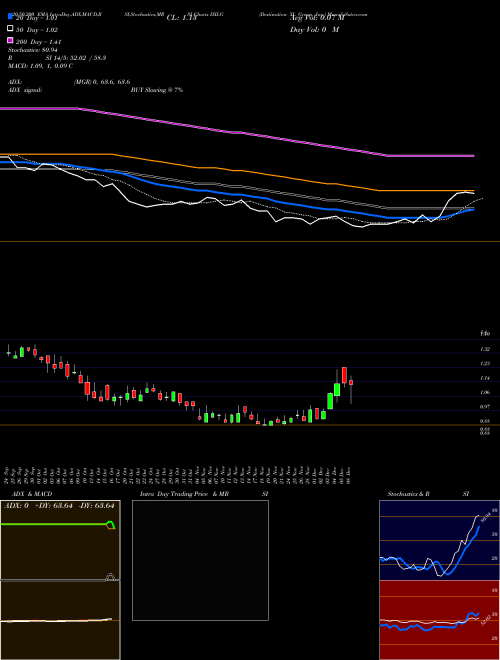Click the 'Avg Vol: 0.07 M' label
This screenshot has height=660, width=500.
pos(317,18)
